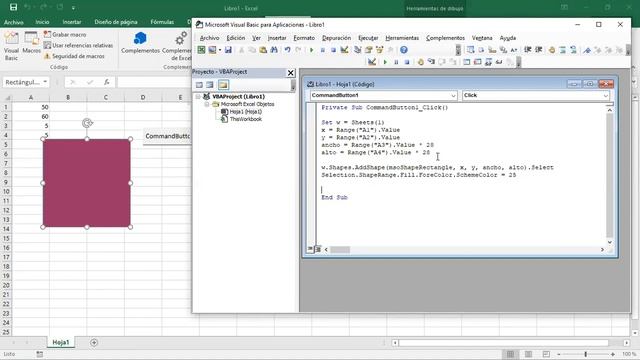The width and height of the screenshot is (640, 360).
Task: Open Customize Quick Access Toolbar arrow
Action: 73,8
